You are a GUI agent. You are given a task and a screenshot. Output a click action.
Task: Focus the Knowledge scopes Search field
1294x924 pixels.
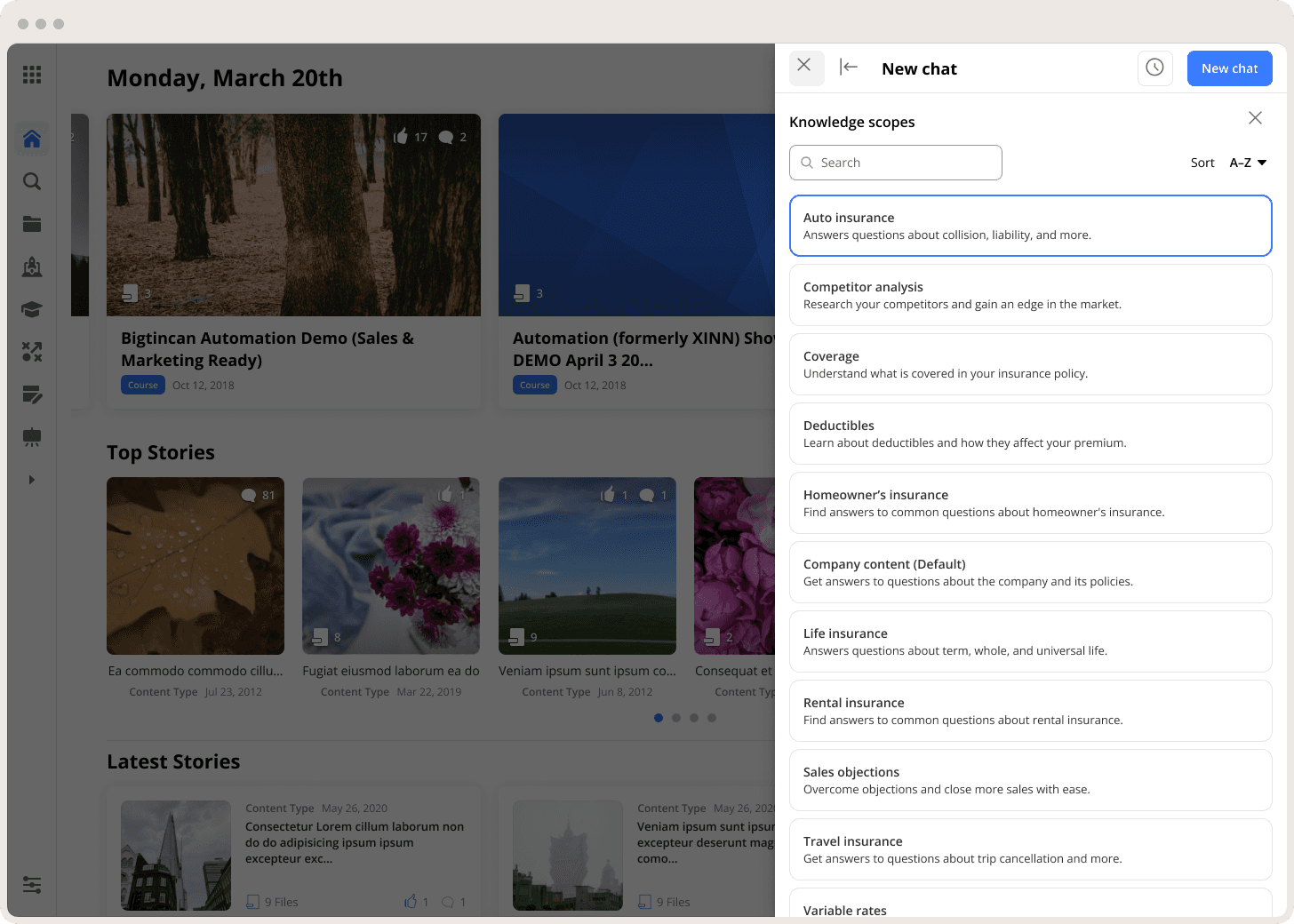point(896,163)
